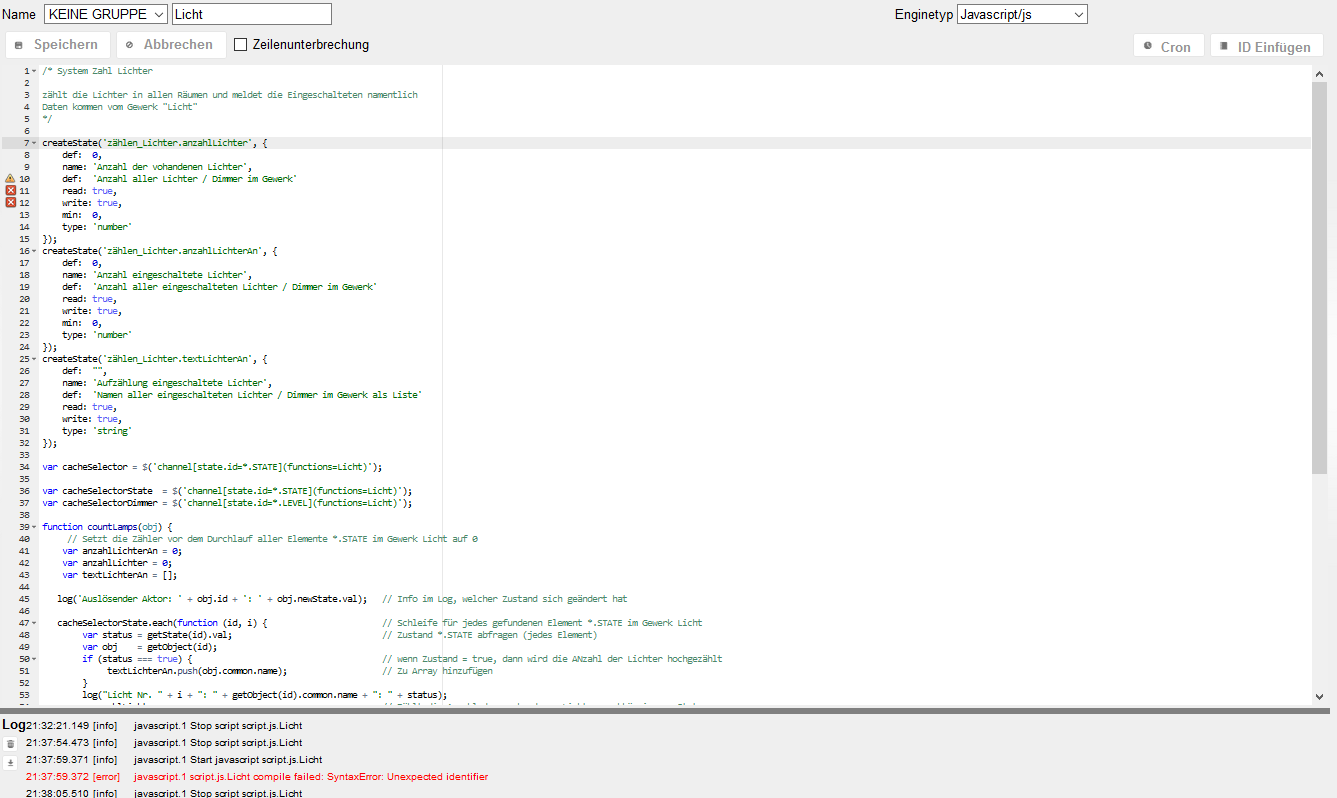Click the Log panel heading
Screen dimensions: 1337x798
13,725
